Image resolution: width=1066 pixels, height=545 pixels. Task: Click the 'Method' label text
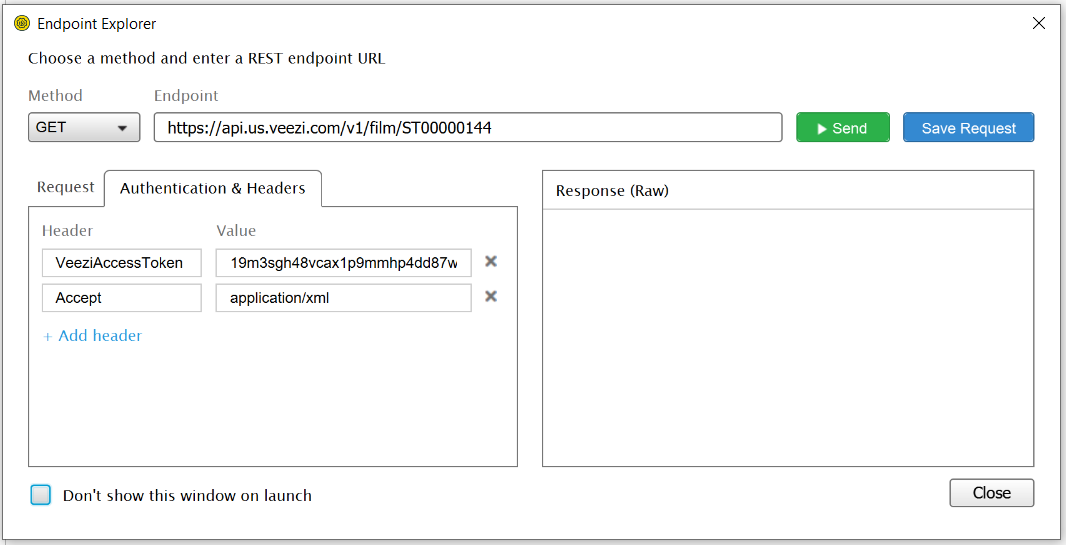pos(55,96)
